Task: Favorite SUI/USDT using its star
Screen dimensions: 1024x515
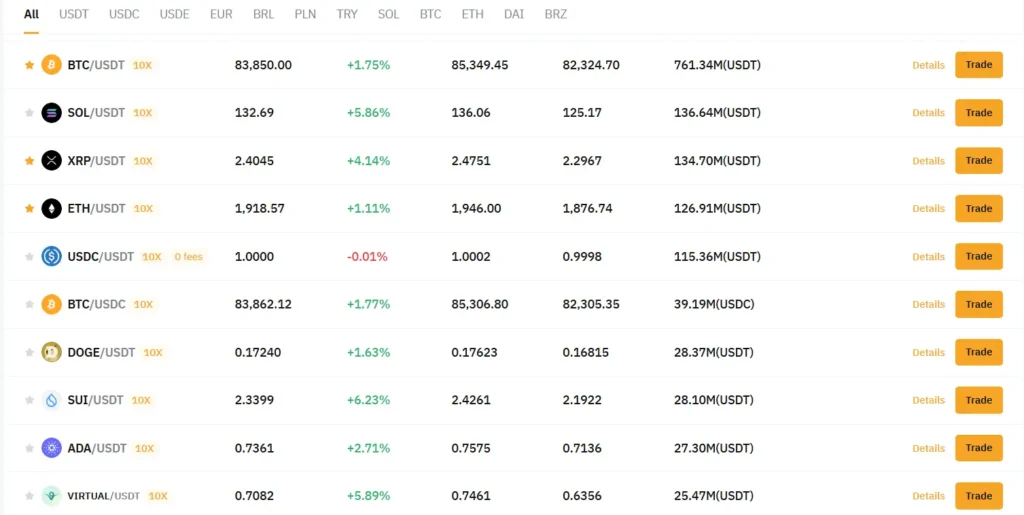Action: click(x=29, y=400)
